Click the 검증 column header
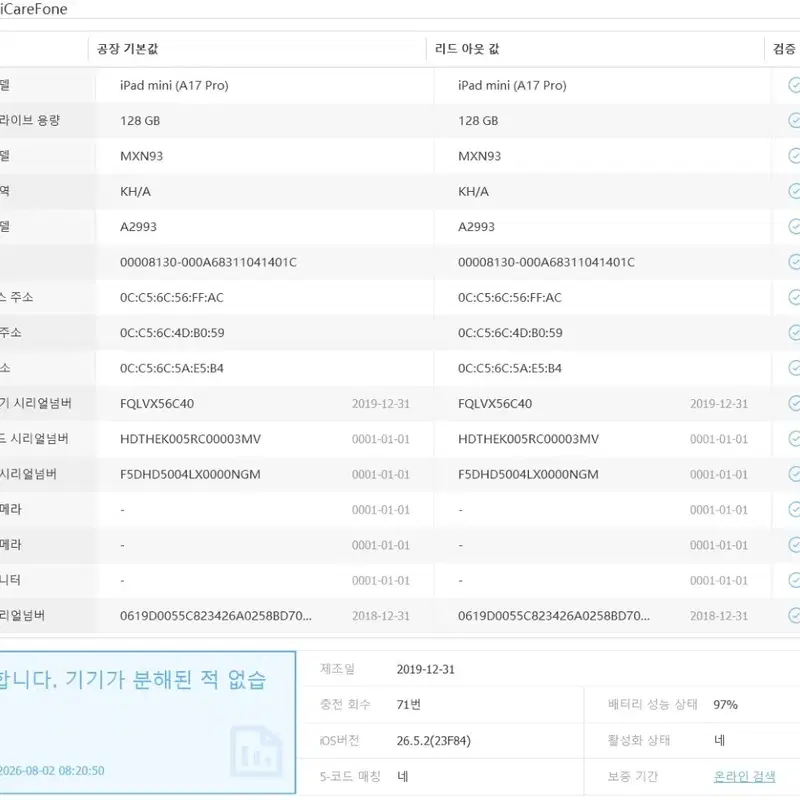 (x=784, y=49)
